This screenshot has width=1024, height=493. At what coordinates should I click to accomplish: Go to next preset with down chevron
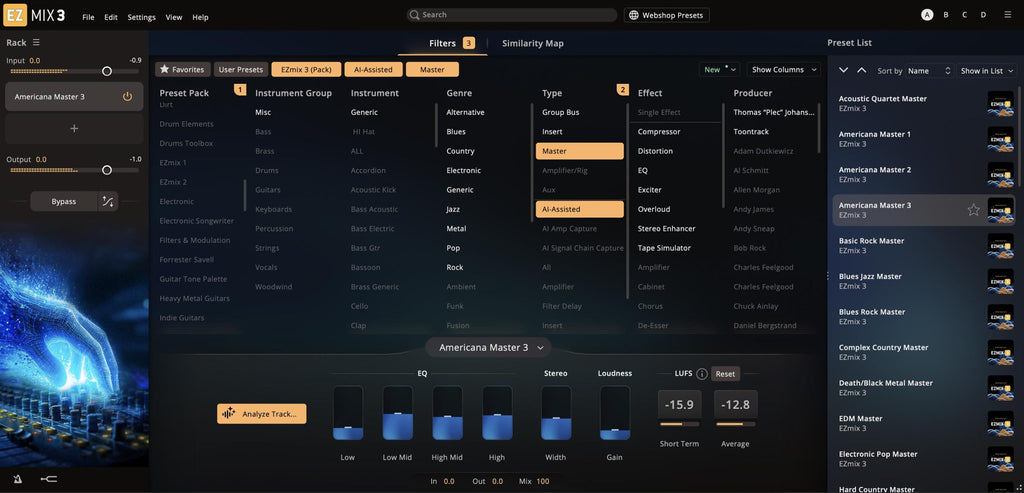[x=843, y=70]
